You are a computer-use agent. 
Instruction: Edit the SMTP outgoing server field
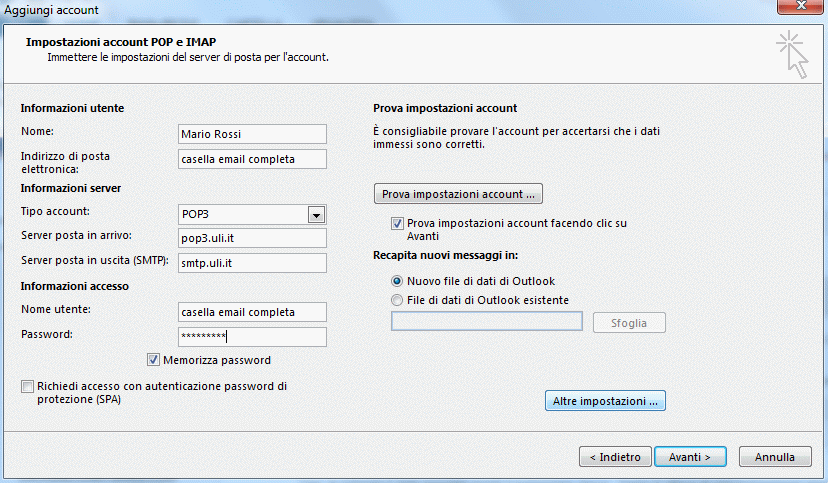[251, 263]
